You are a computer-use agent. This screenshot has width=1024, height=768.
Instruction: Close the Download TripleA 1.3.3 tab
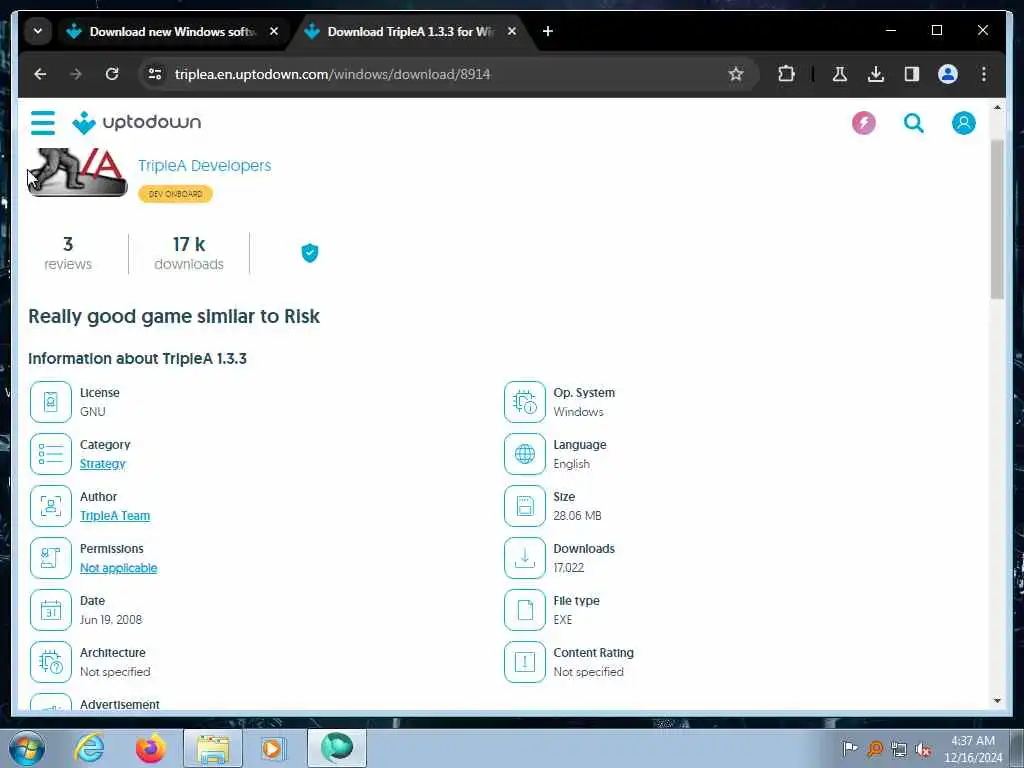(x=512, y=31)
